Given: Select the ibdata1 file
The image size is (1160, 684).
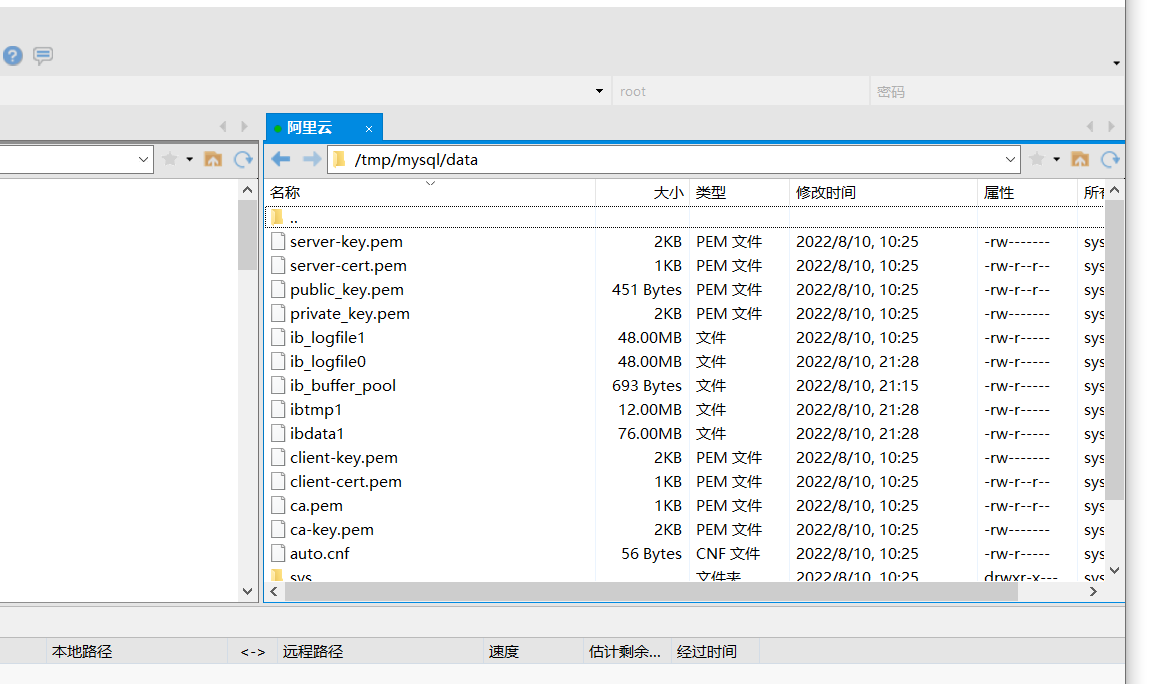Looking at the screenshot, I should (317, 434).
